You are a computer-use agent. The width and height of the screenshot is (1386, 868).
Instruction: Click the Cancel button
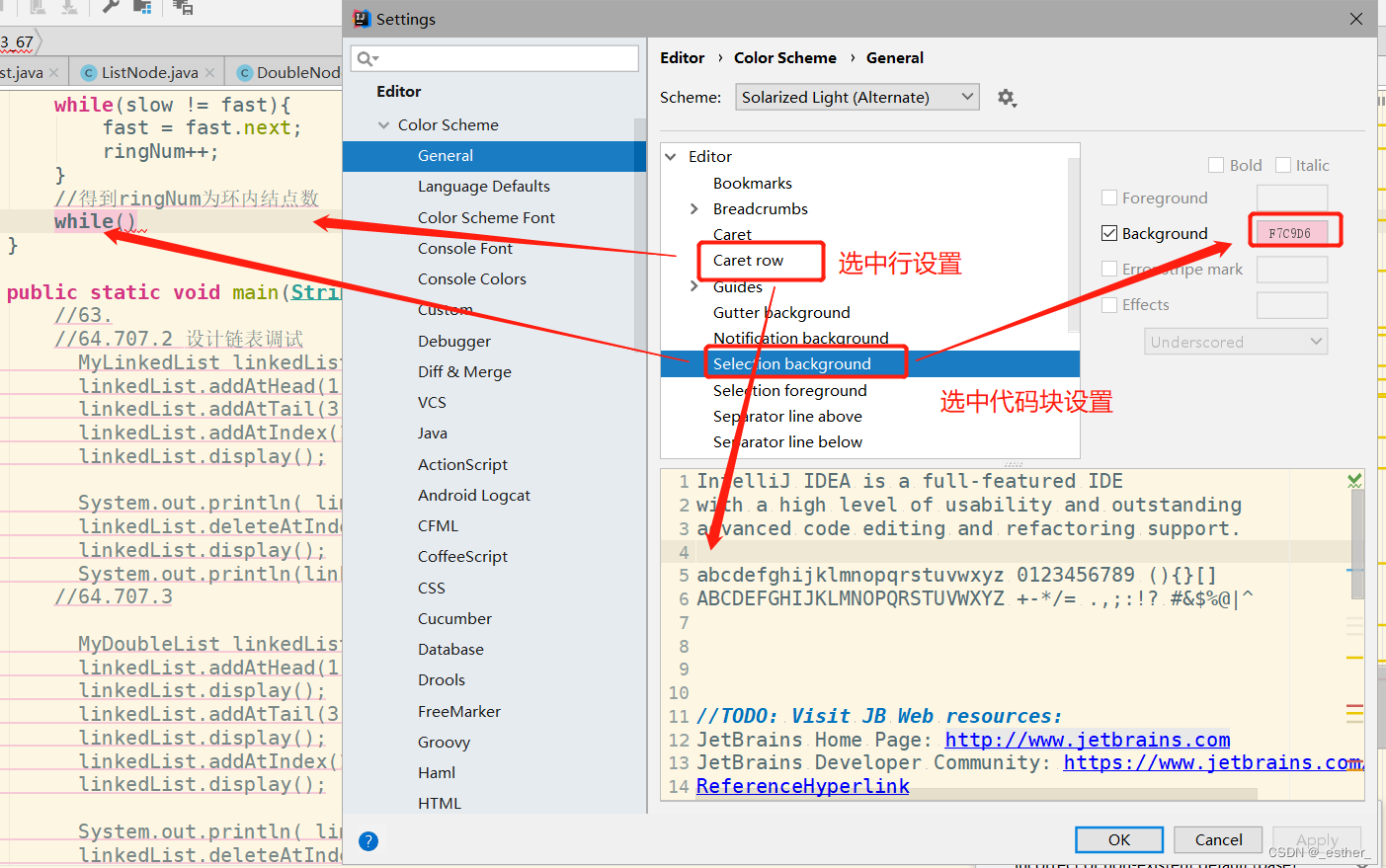[1218, 840]
